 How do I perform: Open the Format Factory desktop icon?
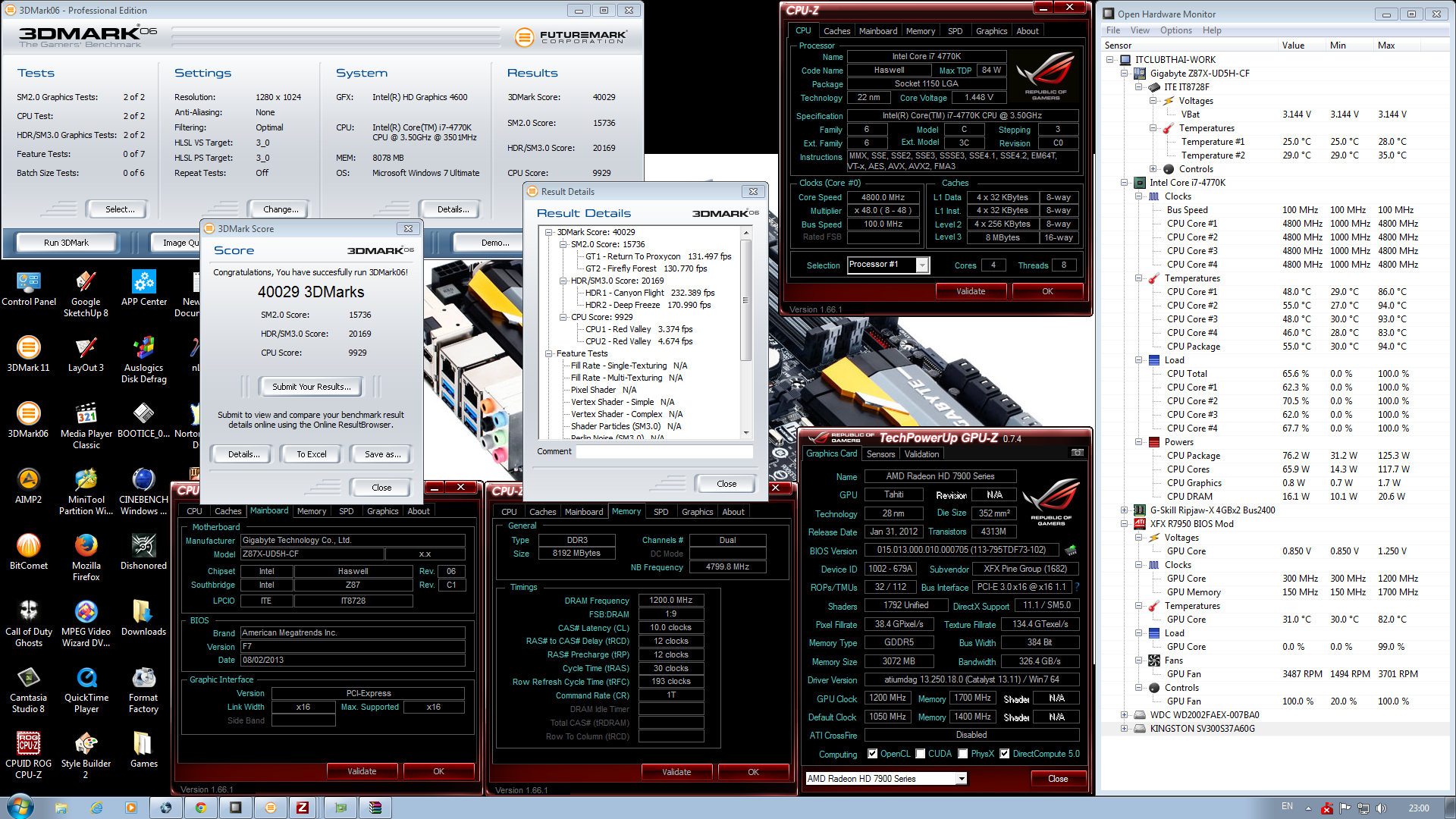143,677
